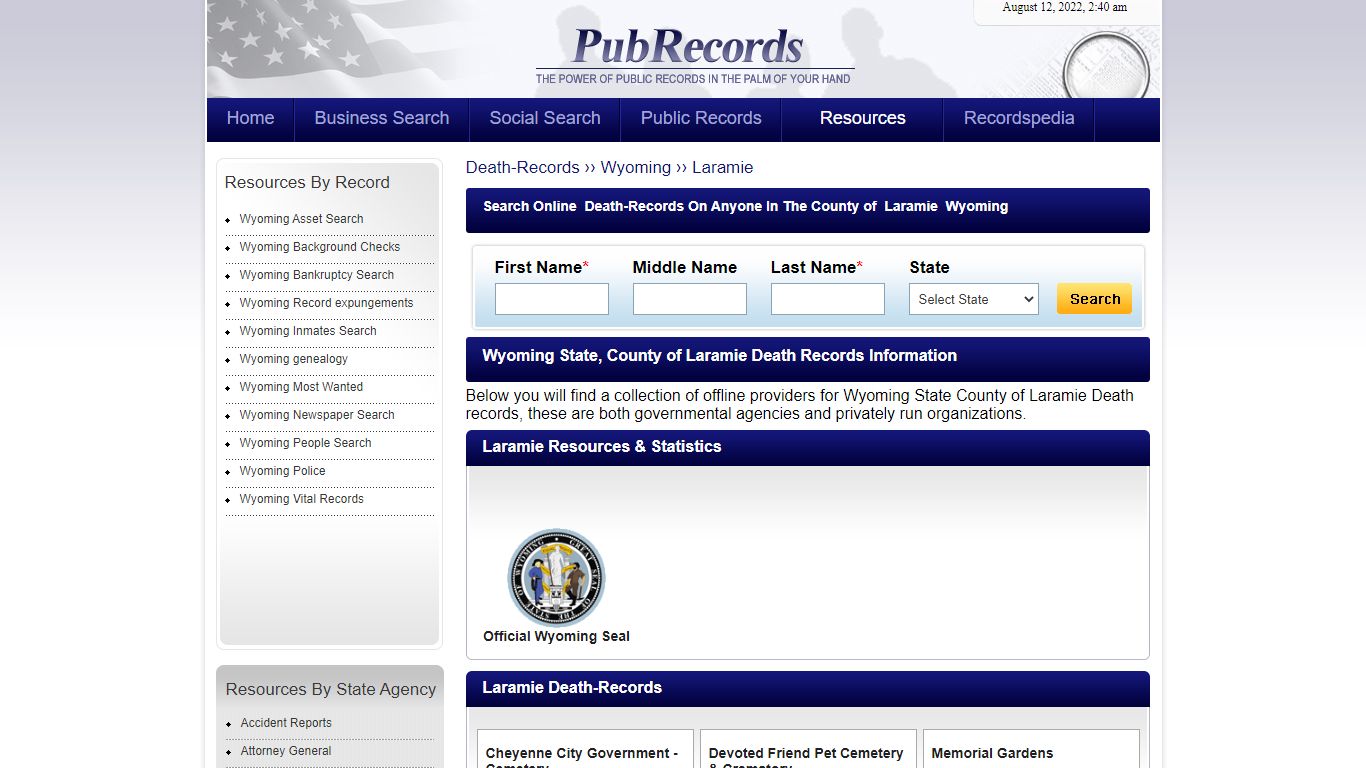The image size is (1366, 768).
Task: Click the date and time text
Action: click(x=1065, y=7)
